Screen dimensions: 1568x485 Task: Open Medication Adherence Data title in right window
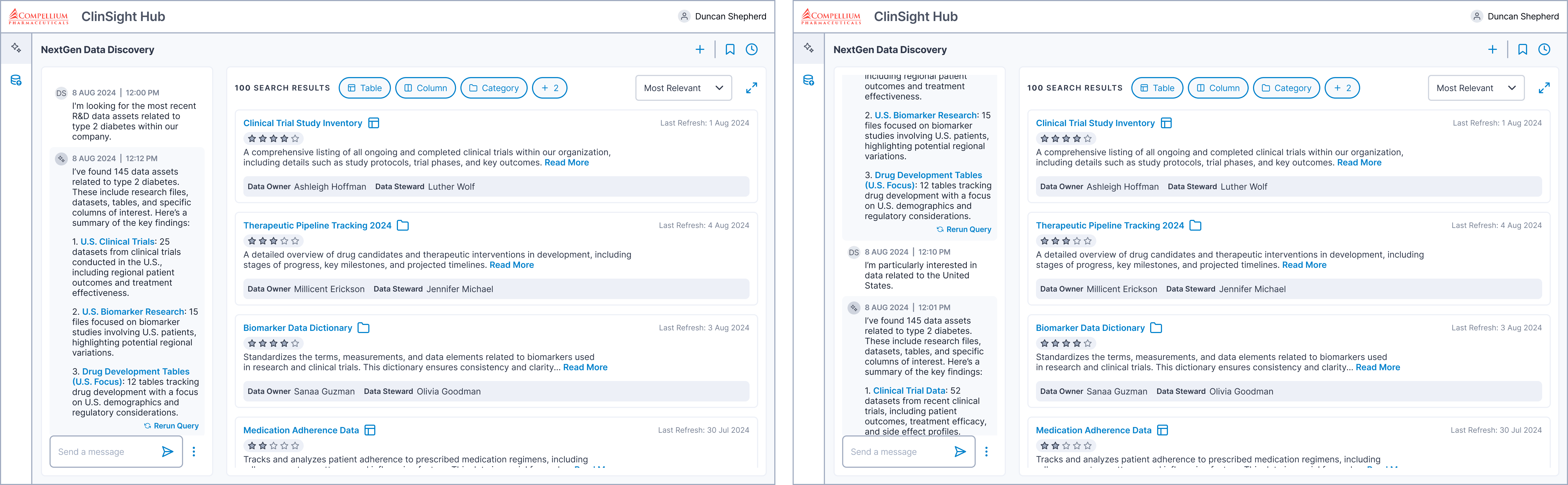coord(1094,430)
